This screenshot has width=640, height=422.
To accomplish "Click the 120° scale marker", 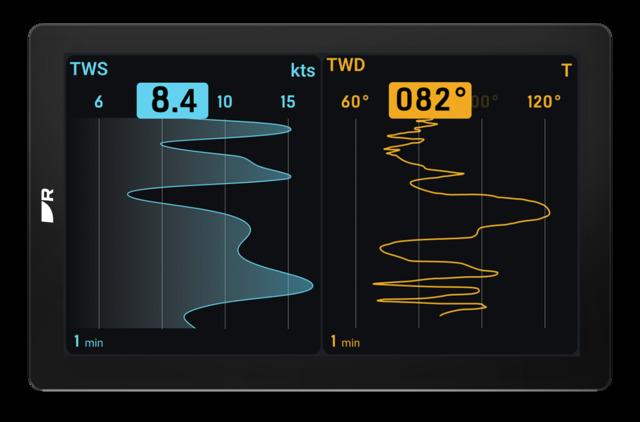I will coord(544,102).
